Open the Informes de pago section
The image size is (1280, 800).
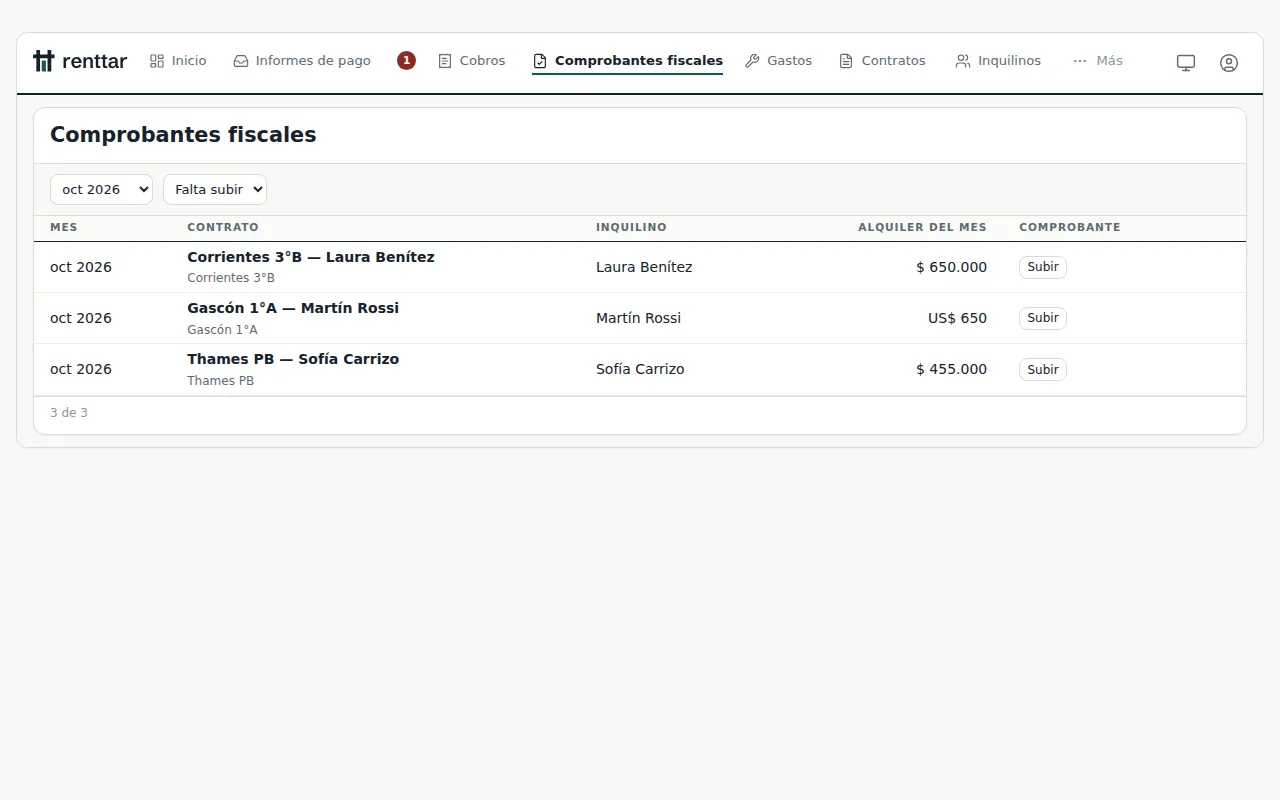tap(302, 61)
